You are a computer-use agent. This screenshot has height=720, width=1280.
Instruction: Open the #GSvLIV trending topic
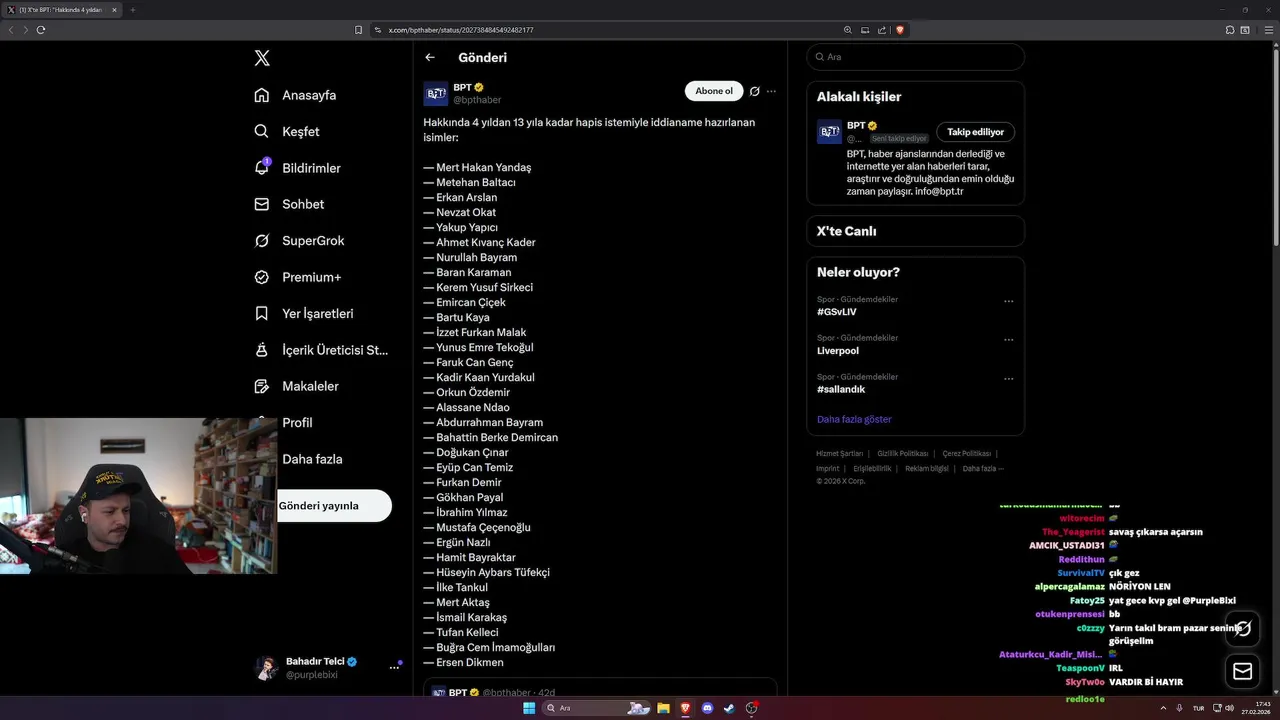coord(837,312)
